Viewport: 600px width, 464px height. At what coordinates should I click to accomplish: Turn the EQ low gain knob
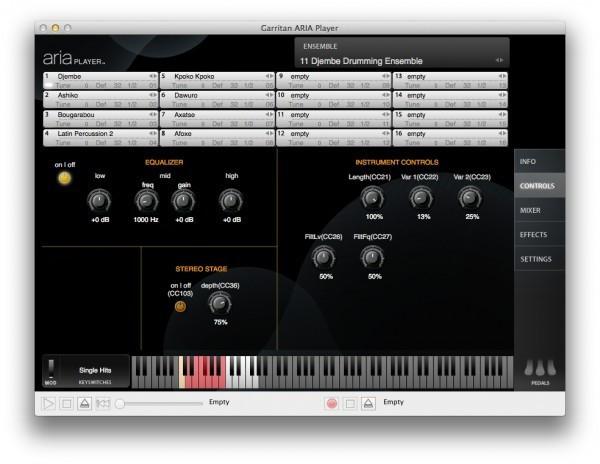tap(99, 201)
